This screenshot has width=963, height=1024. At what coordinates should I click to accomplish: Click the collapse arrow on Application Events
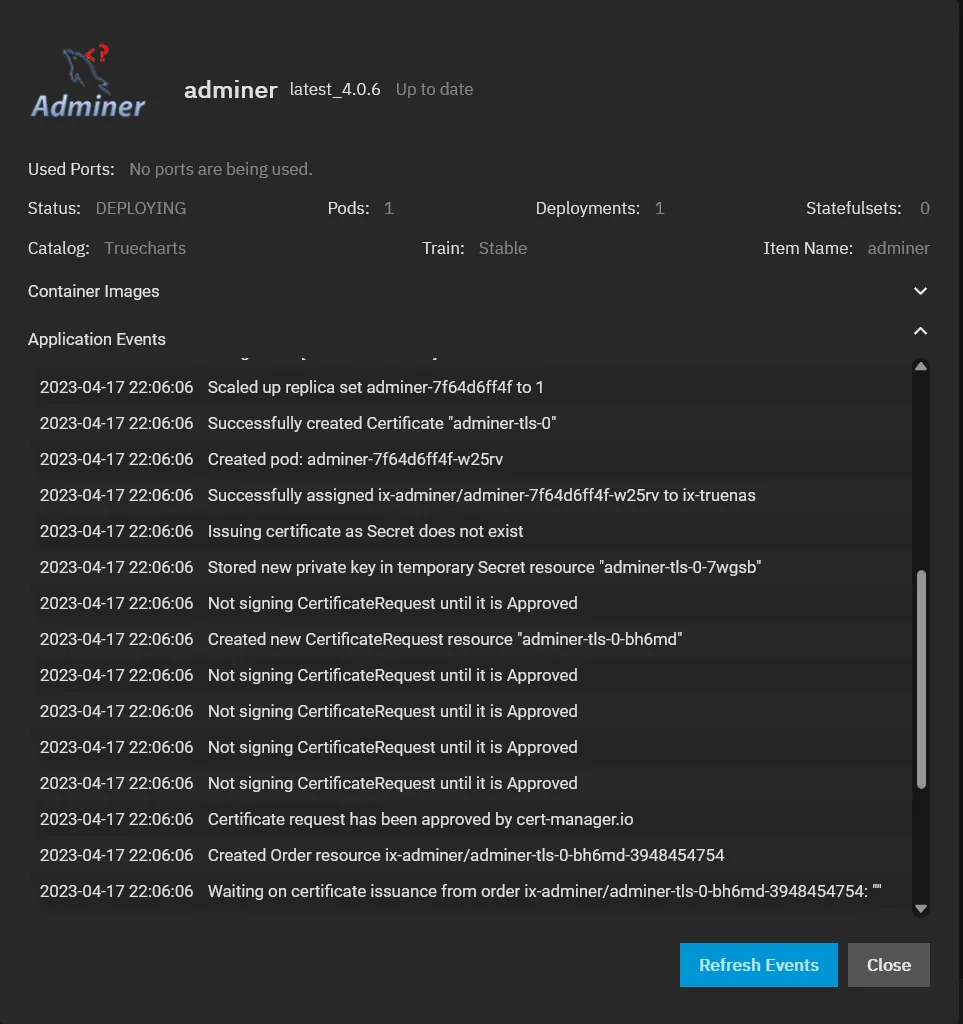tap(919, 330)
